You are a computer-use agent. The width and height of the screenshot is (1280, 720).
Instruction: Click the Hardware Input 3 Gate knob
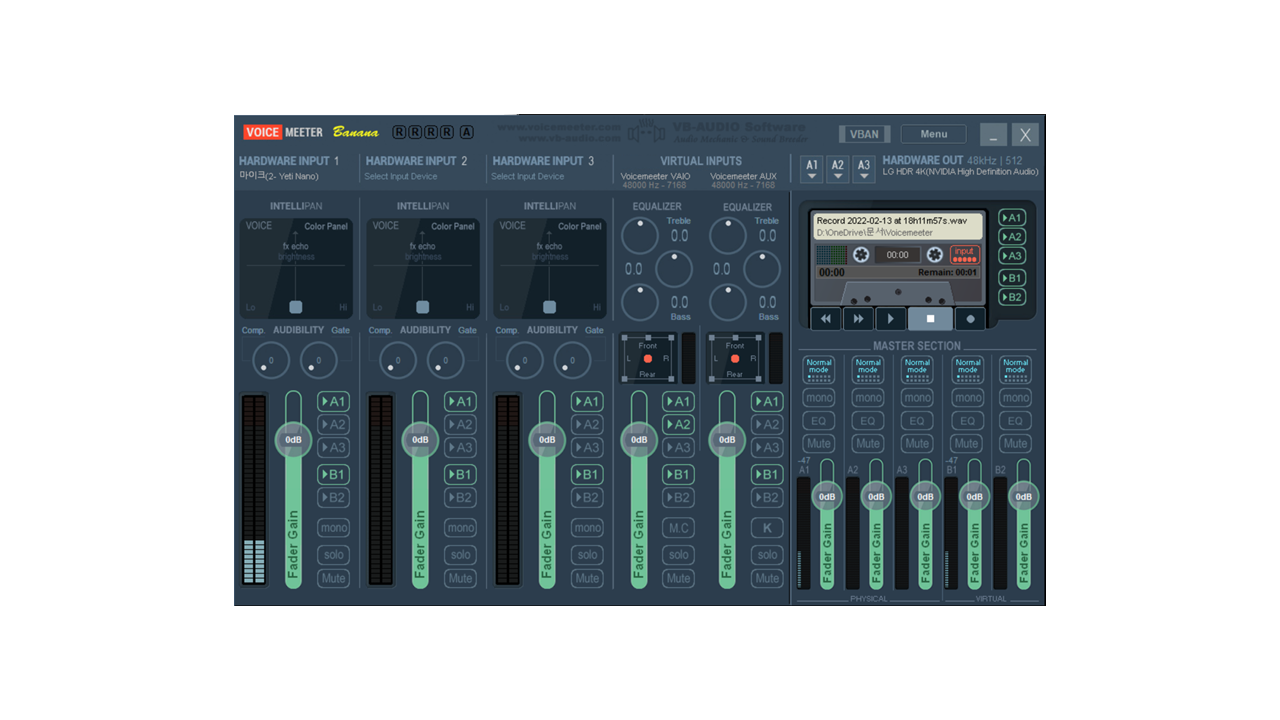(573, 360)
